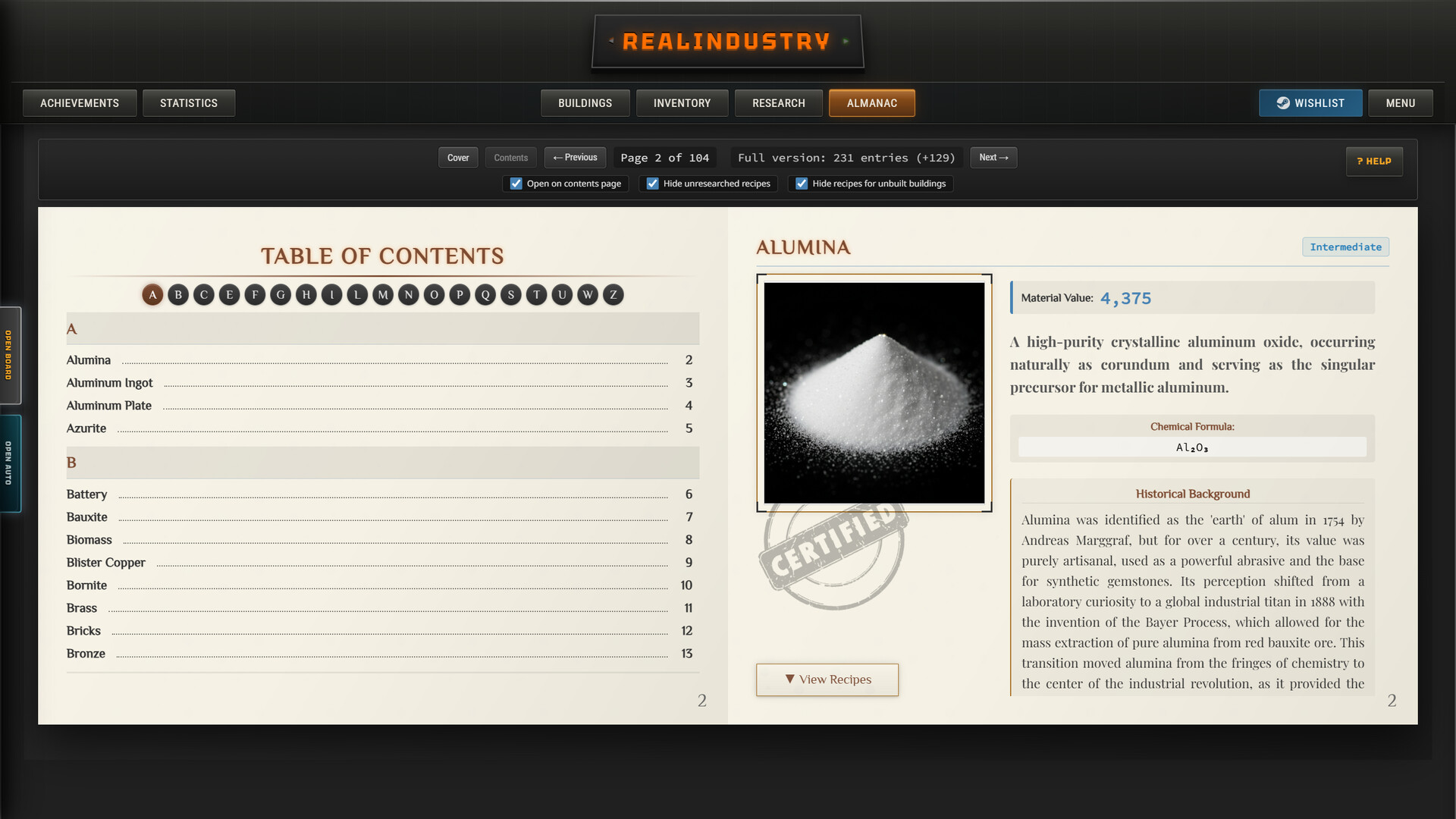
Task: Switch to the Research tab
Action: [x=779, y=103]
